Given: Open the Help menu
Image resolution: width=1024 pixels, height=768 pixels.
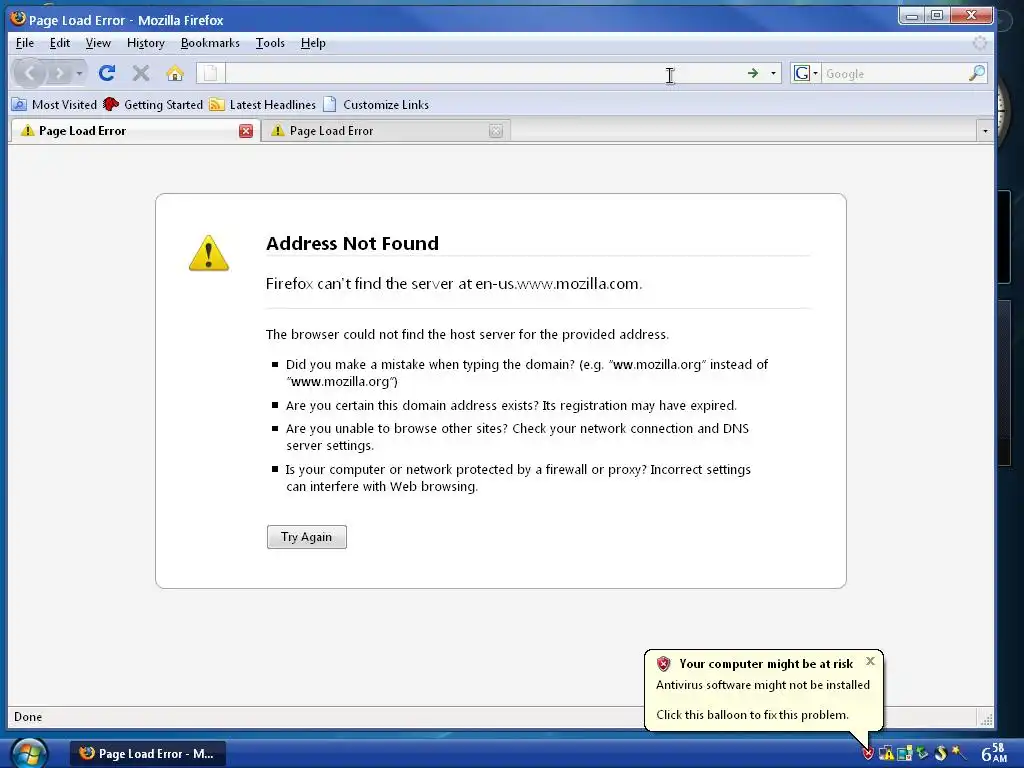Looking at the screenshot, I should point(313,43).
